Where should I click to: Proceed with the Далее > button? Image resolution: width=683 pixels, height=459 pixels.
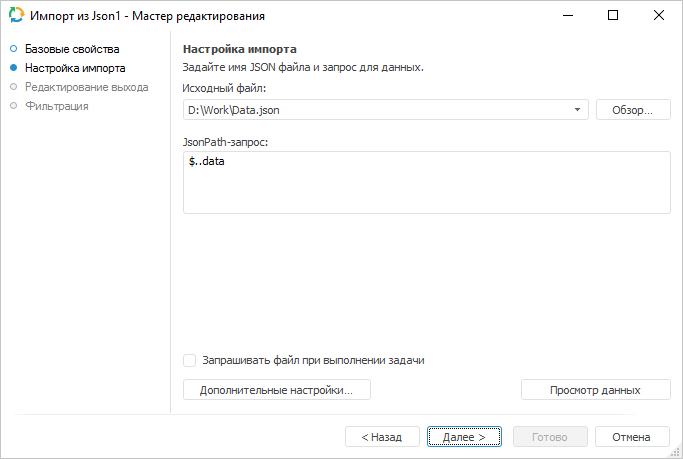tap(464, 437)
